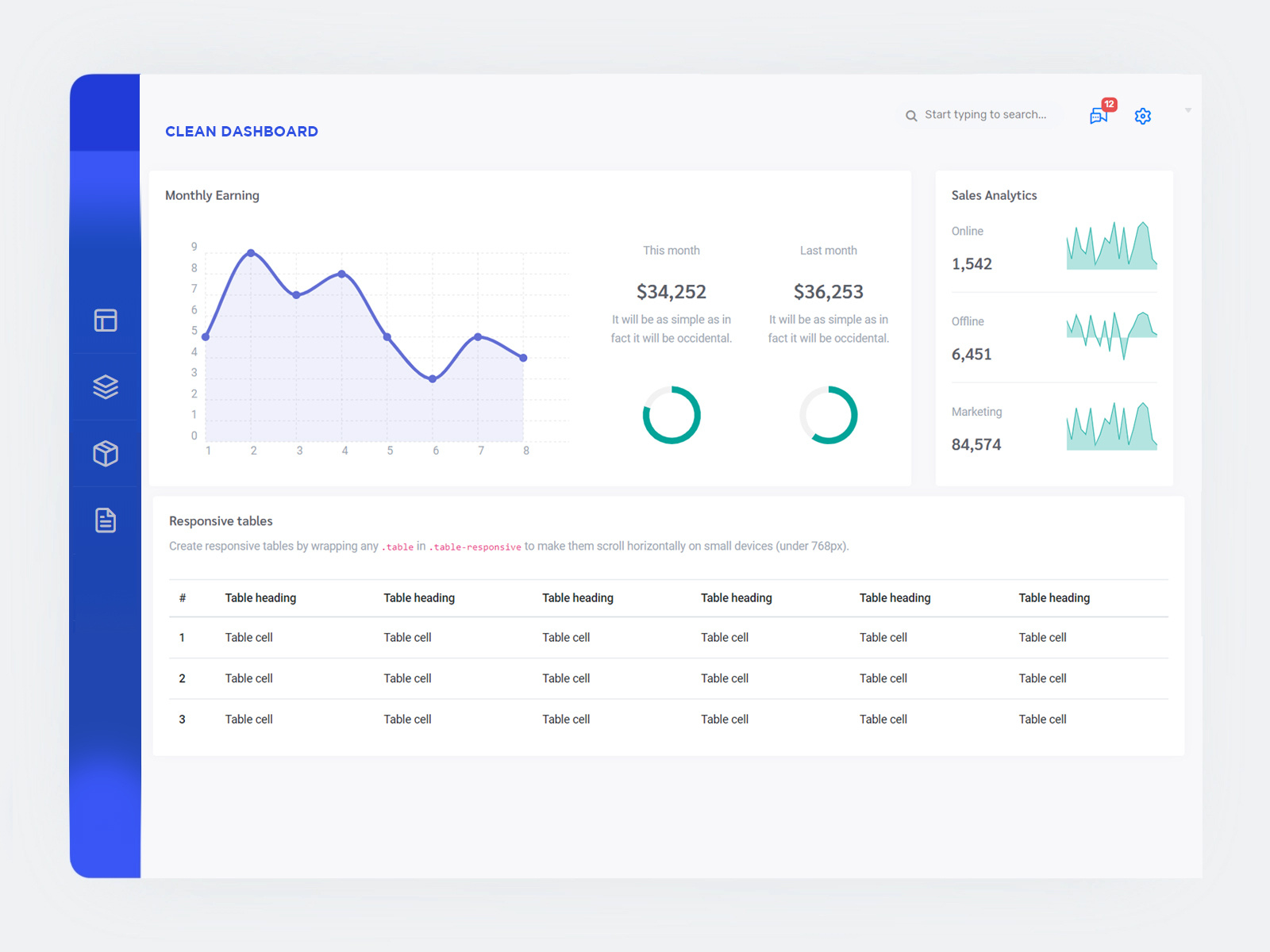This screenshot has width=1270, height=952.
Task: Open the document/reports icon in the sidebar
Action: (105, 520)
